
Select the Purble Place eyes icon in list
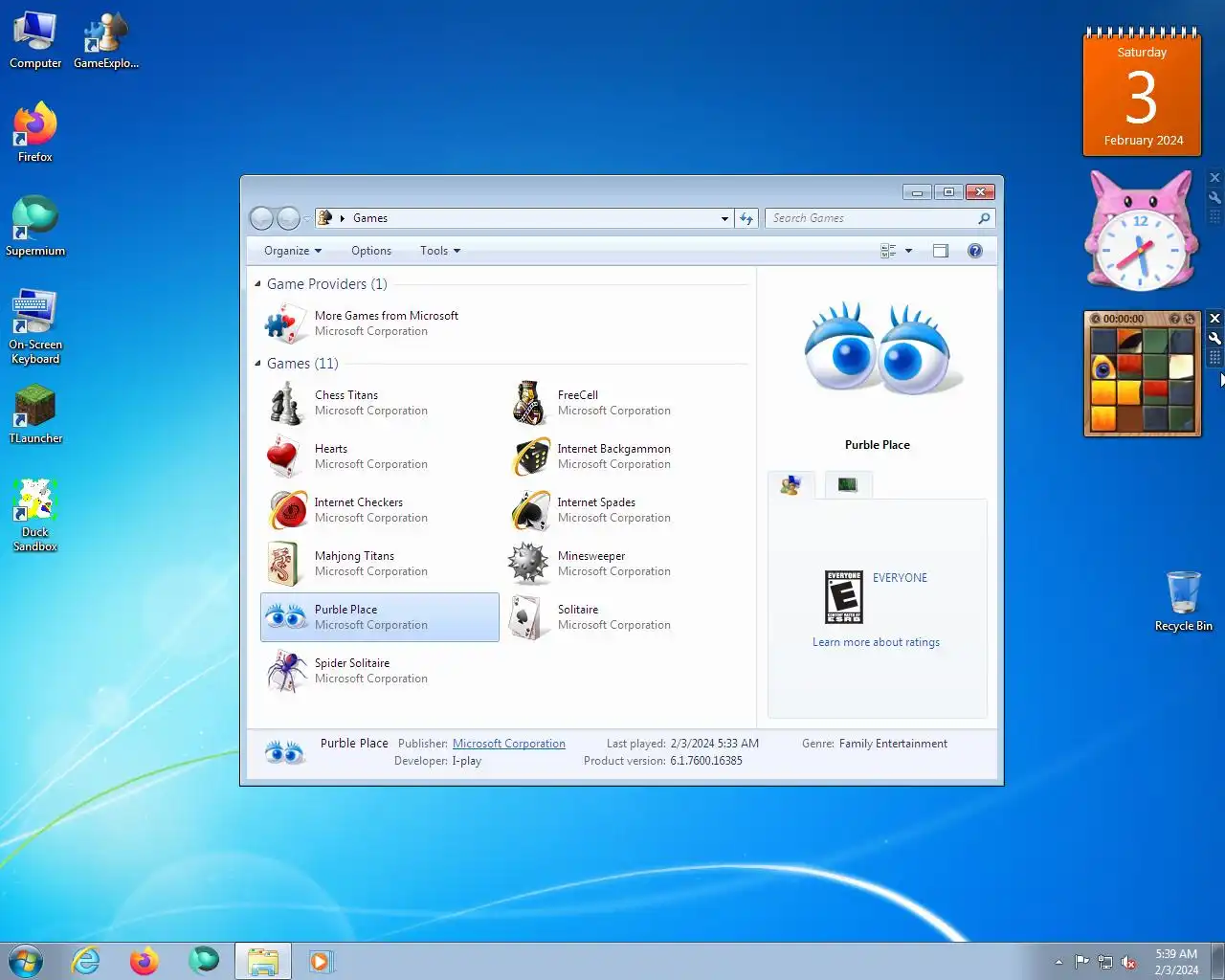pos(285,617)
